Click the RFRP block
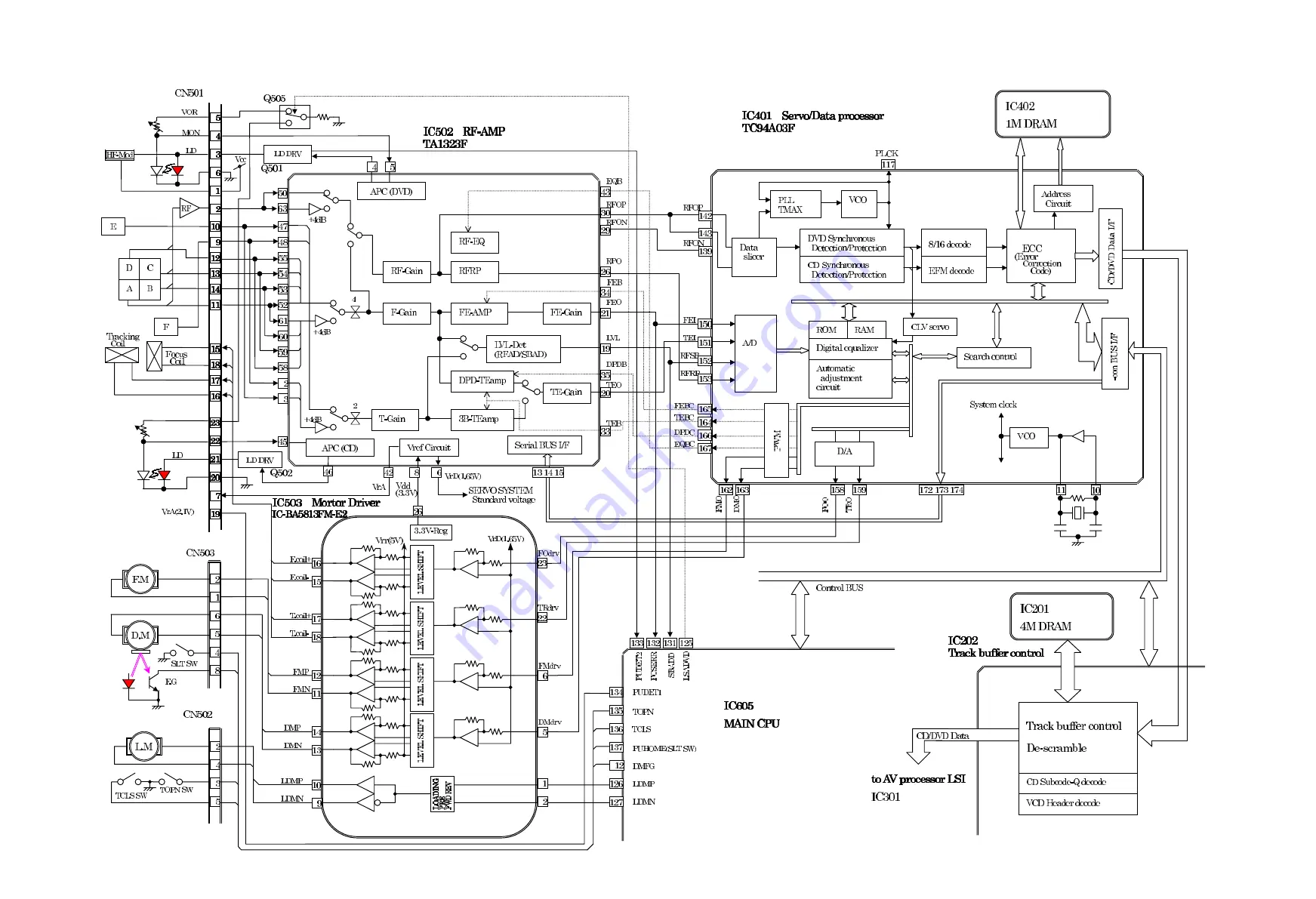Screen dimensions: 1316x899 pos(474,270)
